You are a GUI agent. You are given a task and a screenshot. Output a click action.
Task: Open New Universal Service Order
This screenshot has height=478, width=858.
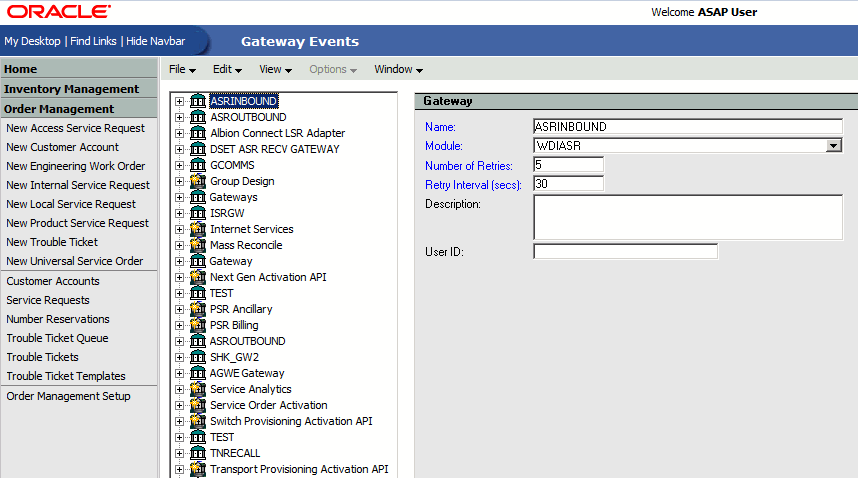tap(74, 261)
